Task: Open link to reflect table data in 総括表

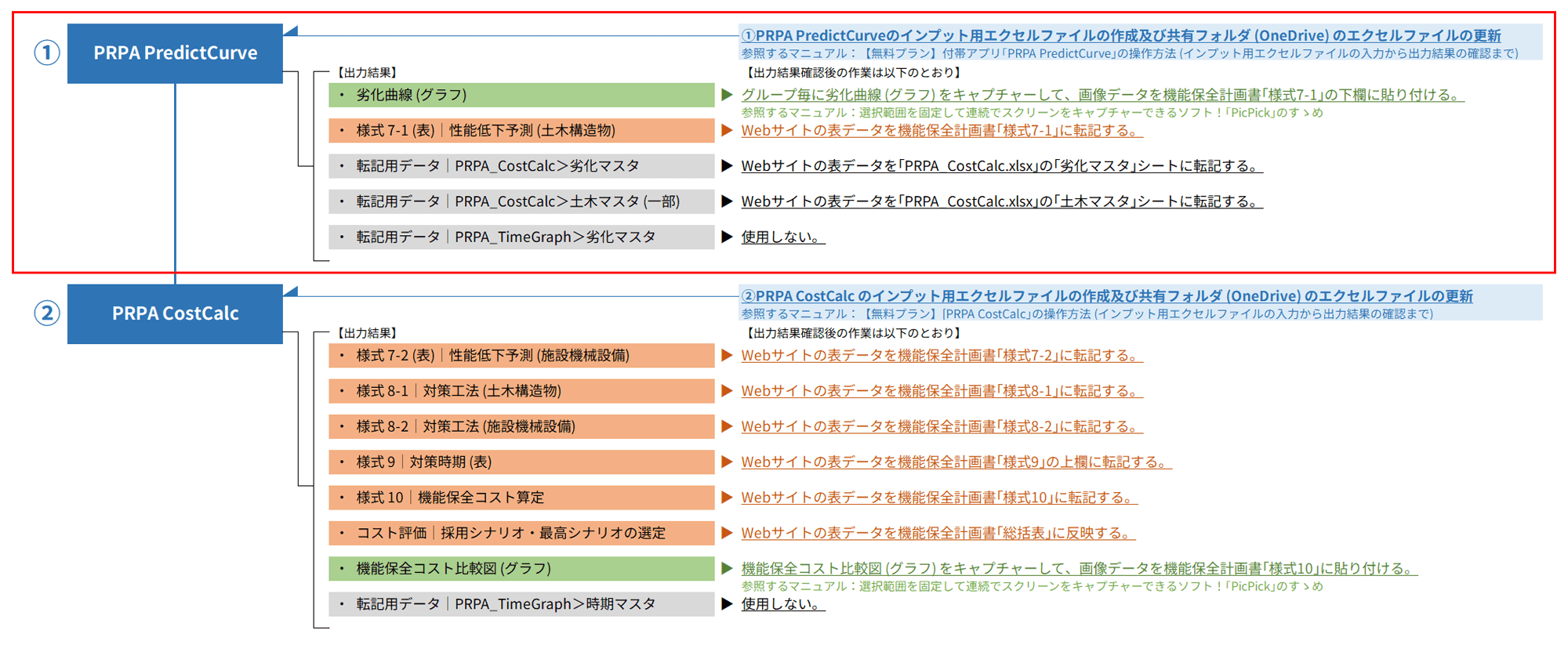Action: [938, 533]
